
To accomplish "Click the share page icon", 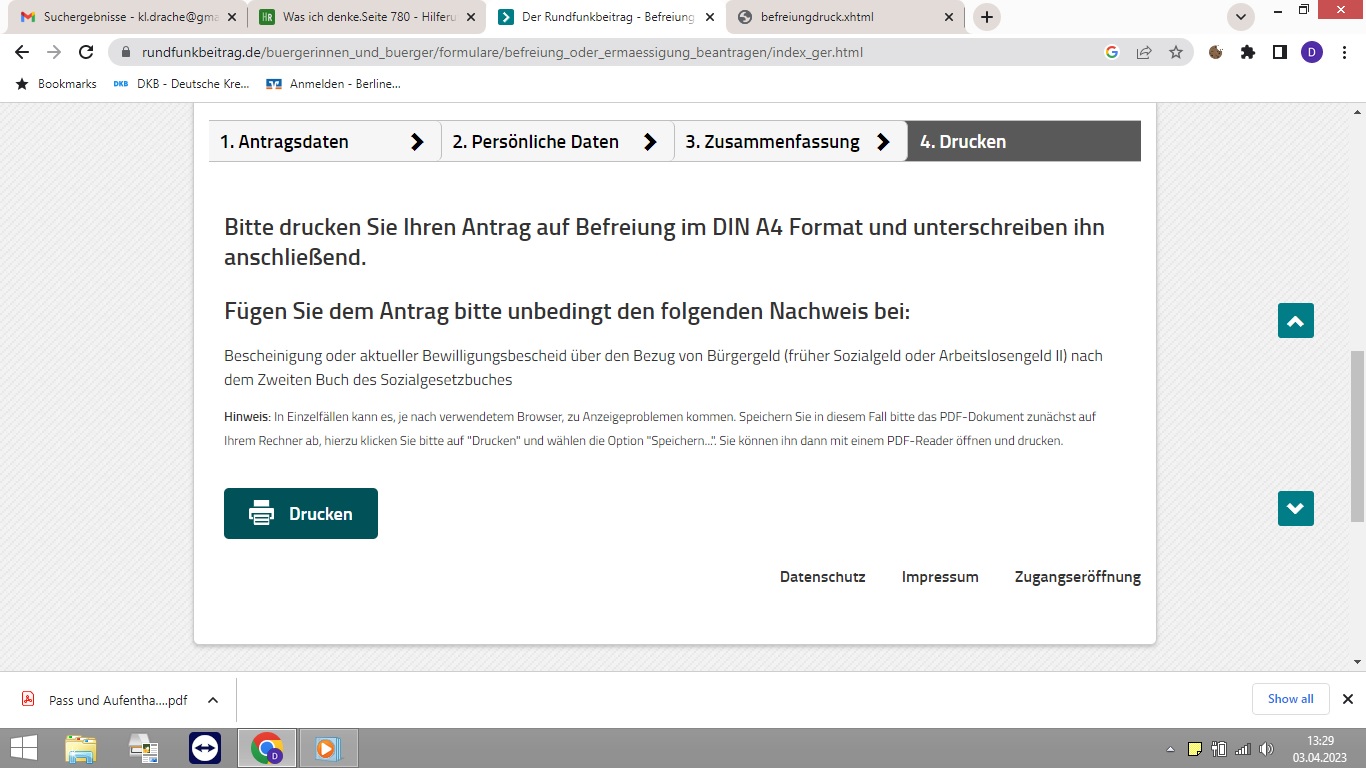I will click(x=1144, y=52).
